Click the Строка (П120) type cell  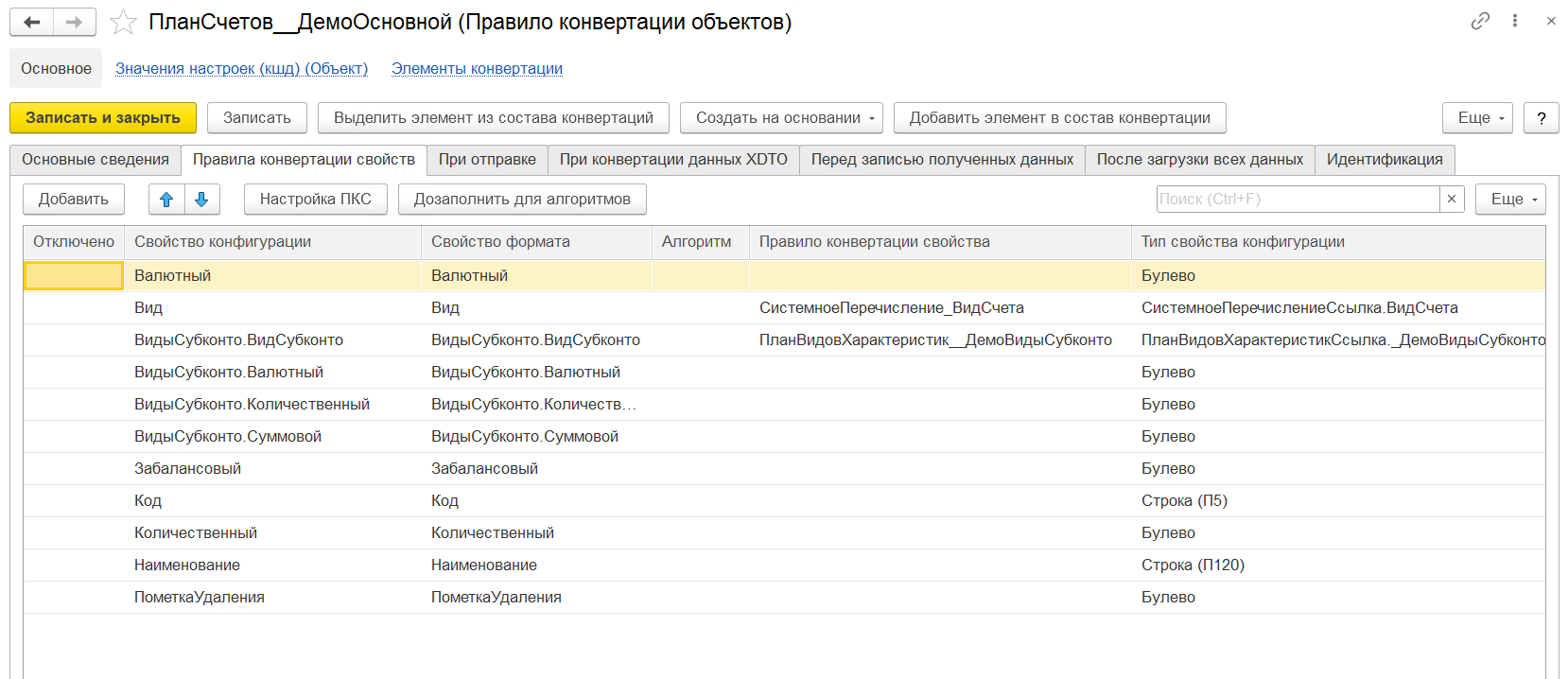tap(1338, 565)
